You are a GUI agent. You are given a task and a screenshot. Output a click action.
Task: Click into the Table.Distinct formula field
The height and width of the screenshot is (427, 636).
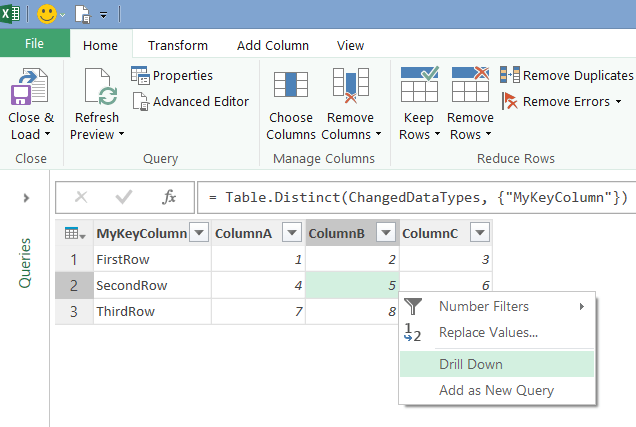[x=416, y=197]
